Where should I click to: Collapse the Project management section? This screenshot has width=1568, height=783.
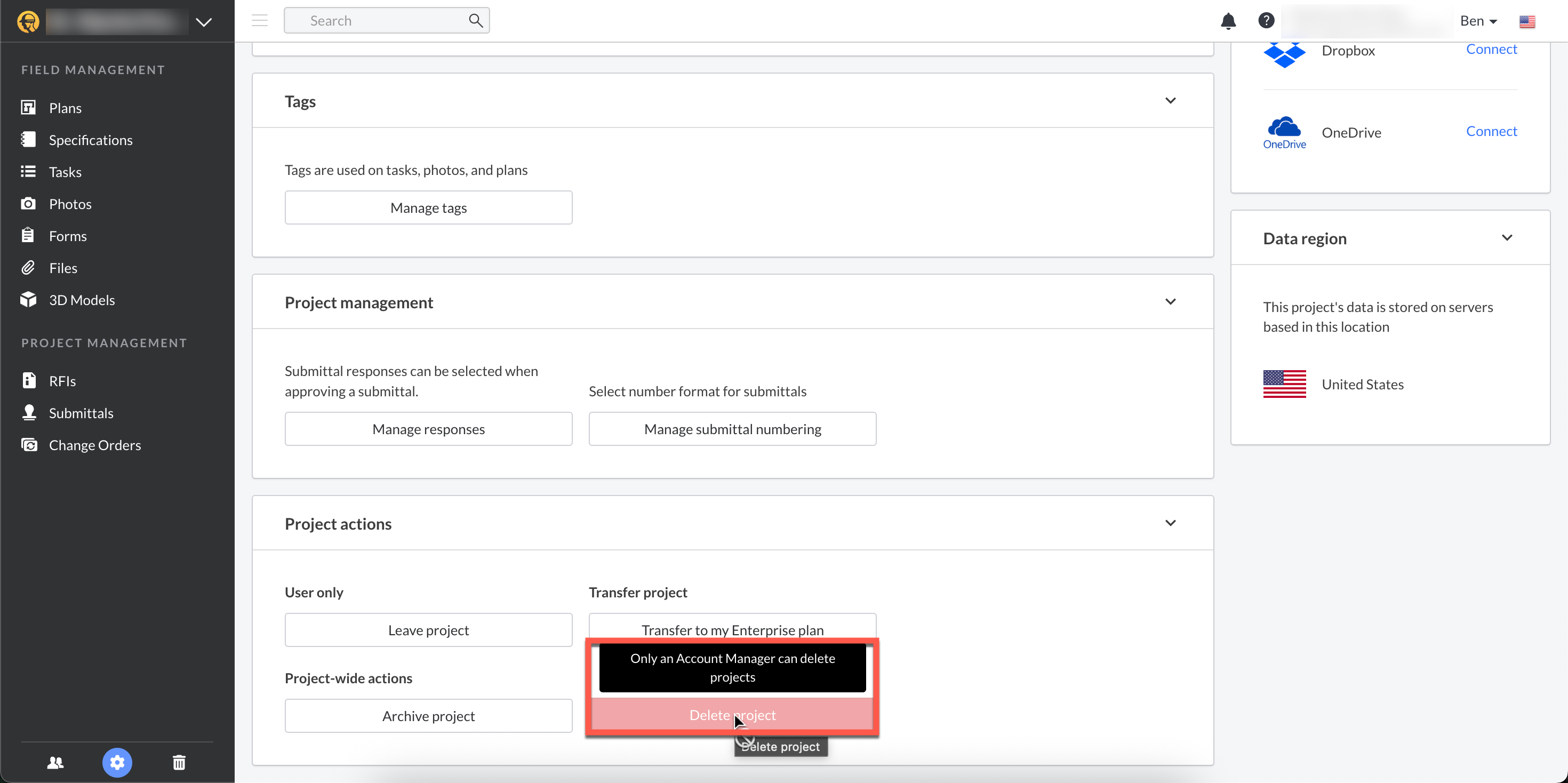point(1170,302)
